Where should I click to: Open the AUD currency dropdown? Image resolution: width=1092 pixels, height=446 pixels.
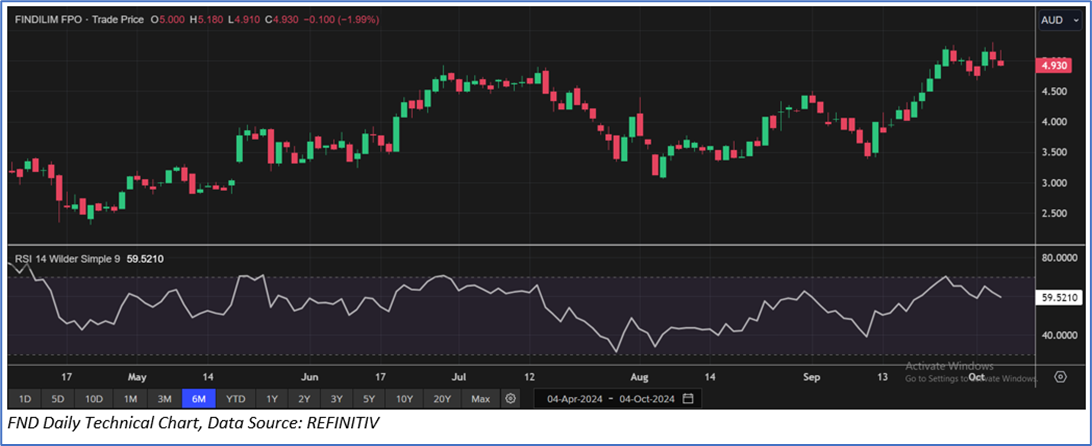pos(1060,20)
